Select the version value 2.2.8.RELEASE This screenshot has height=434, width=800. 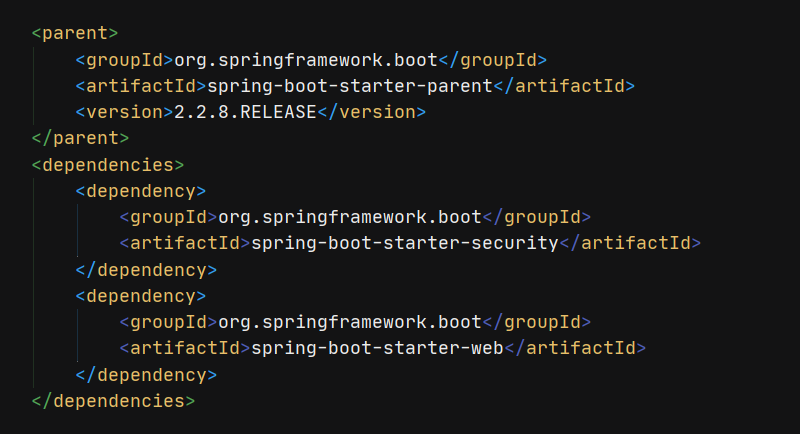pos(245,112)
